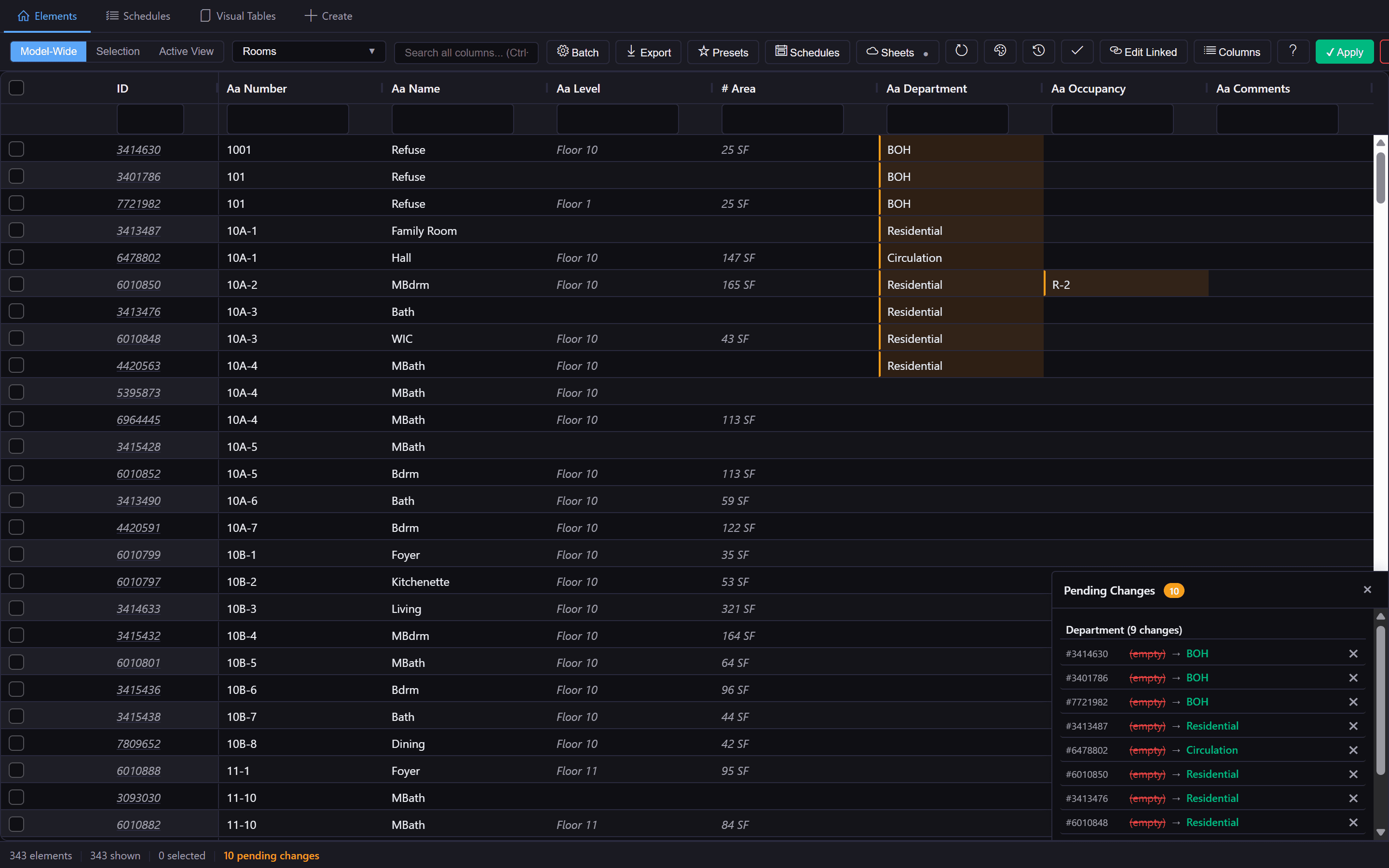The image size is (1389, 868).
Task: Click the green Apply button
Action: tap(1344, 52)
